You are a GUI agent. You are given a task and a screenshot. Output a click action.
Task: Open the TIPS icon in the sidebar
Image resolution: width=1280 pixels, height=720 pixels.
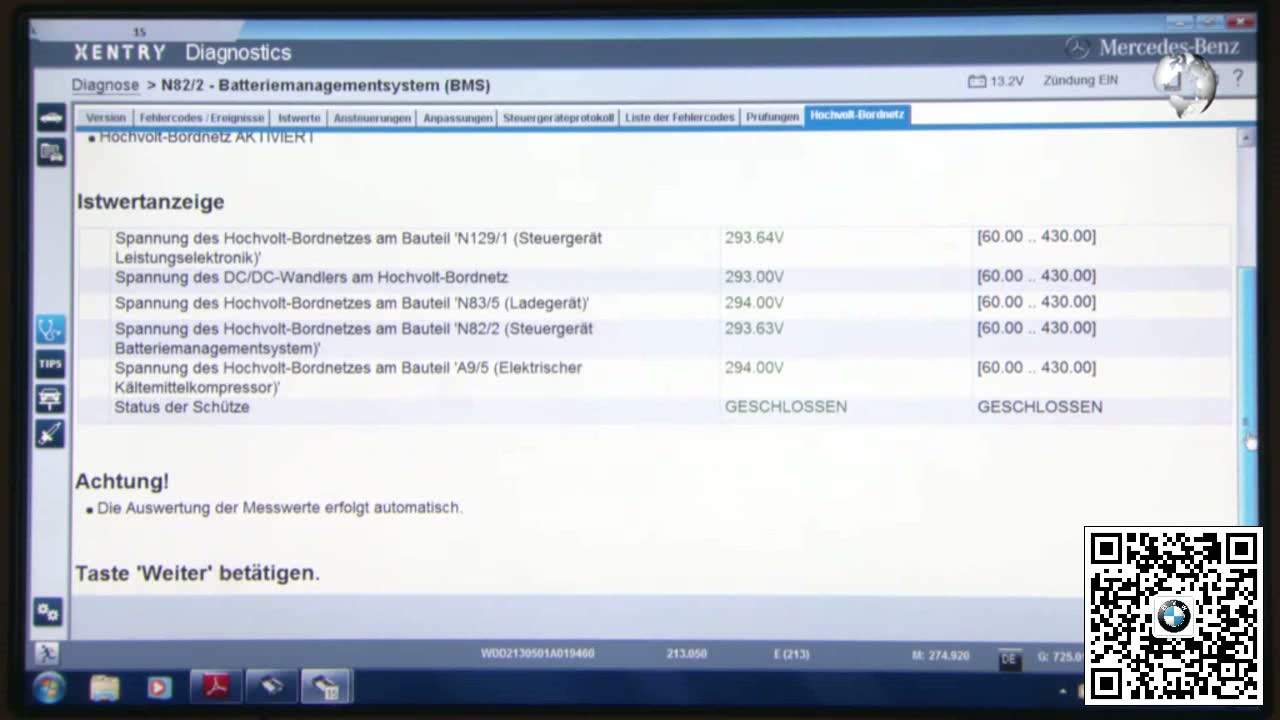click(51, 363)
